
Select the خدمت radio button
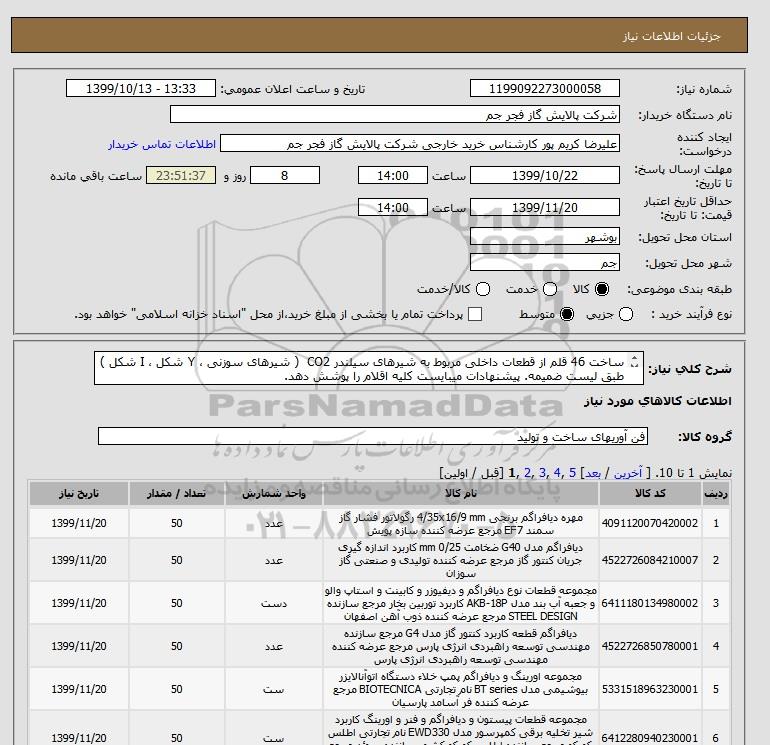(x=550, y=289)
